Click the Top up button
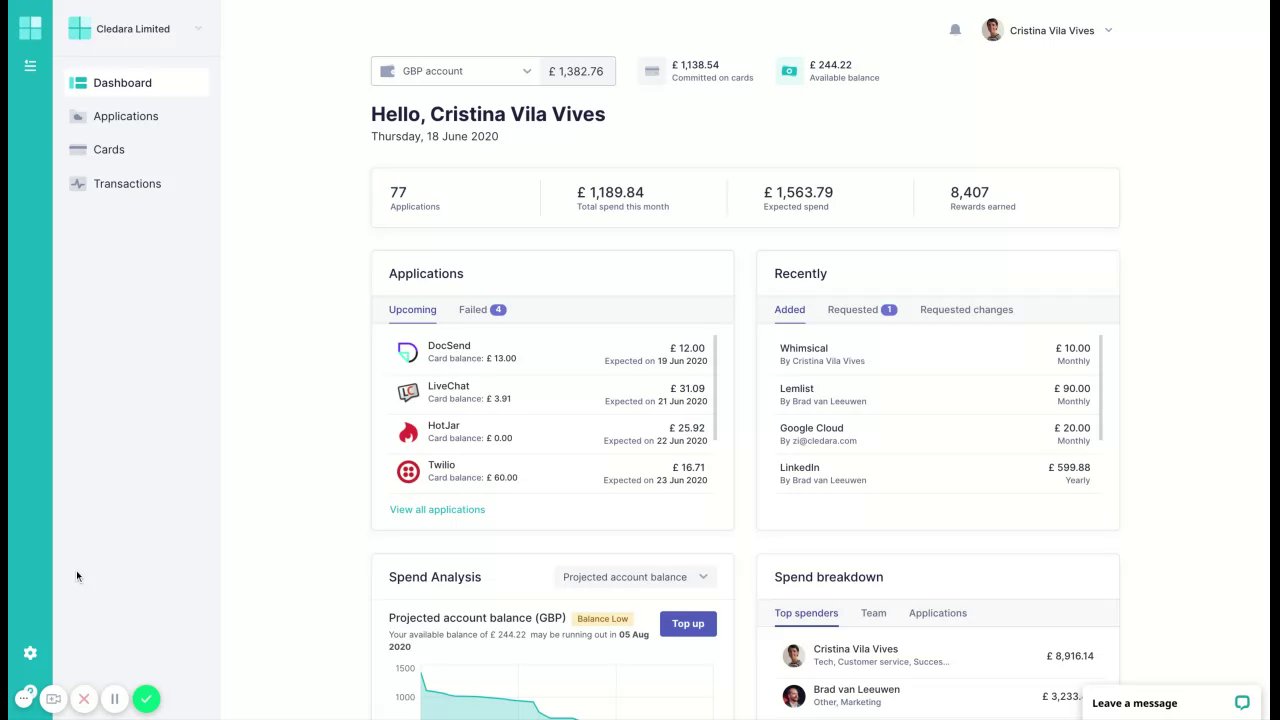1280x720 pixels. (x=688, y=624)
